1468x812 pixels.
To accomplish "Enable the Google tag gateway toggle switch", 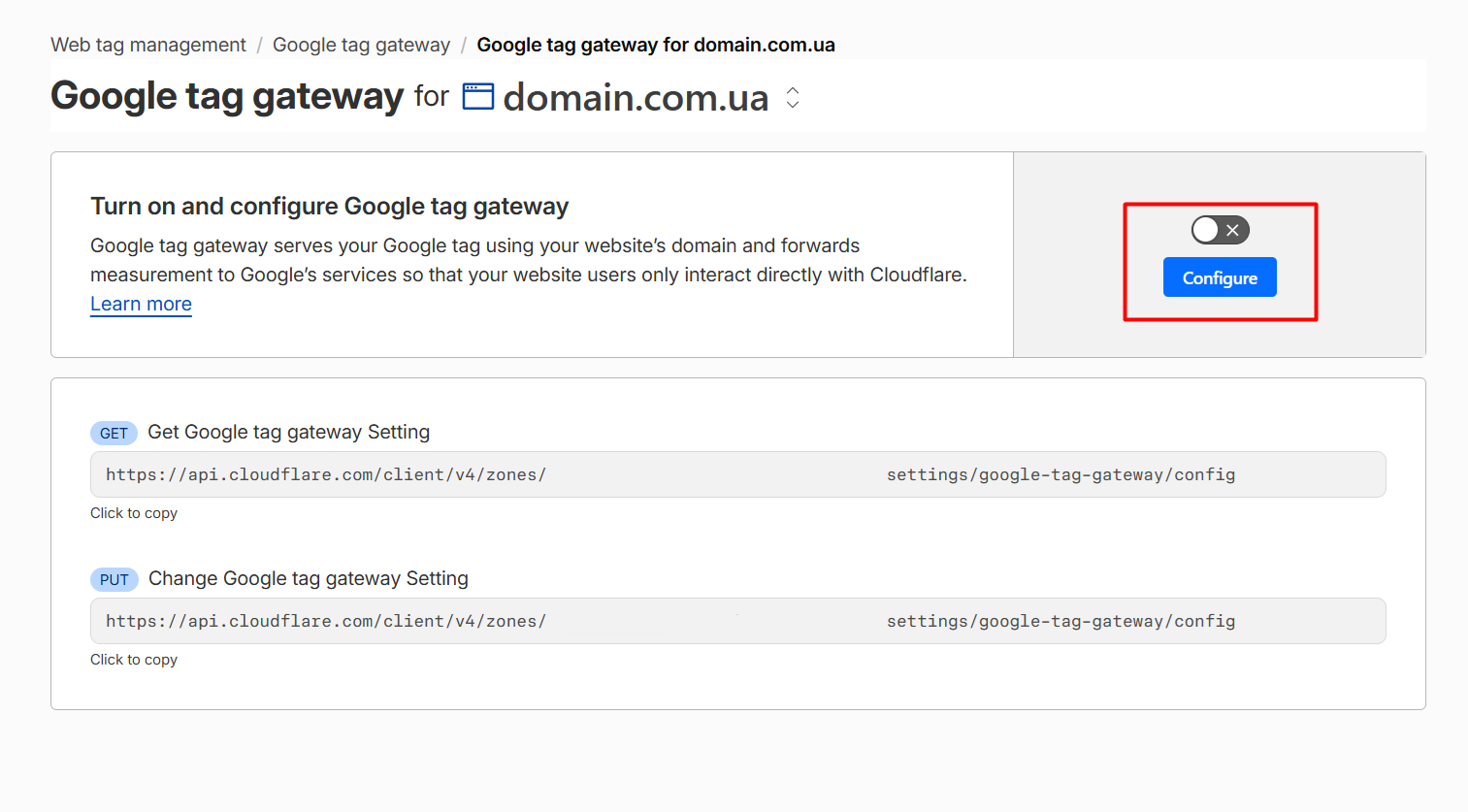I will pyautogui.click(x=1220, y=230).
